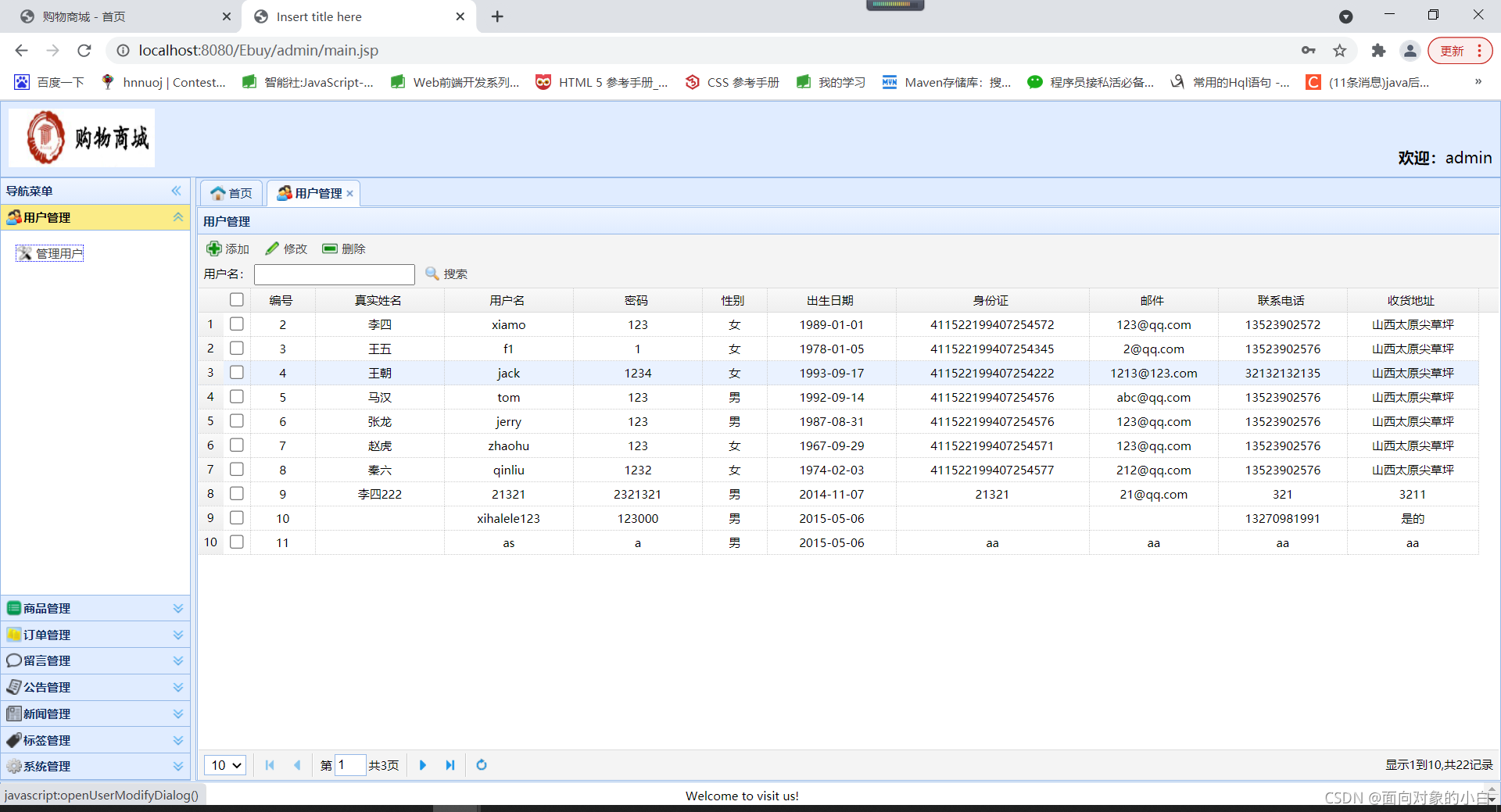Click the browser reload button
Viewport: 1501px width, 812px height.
[x=84, y=50]
